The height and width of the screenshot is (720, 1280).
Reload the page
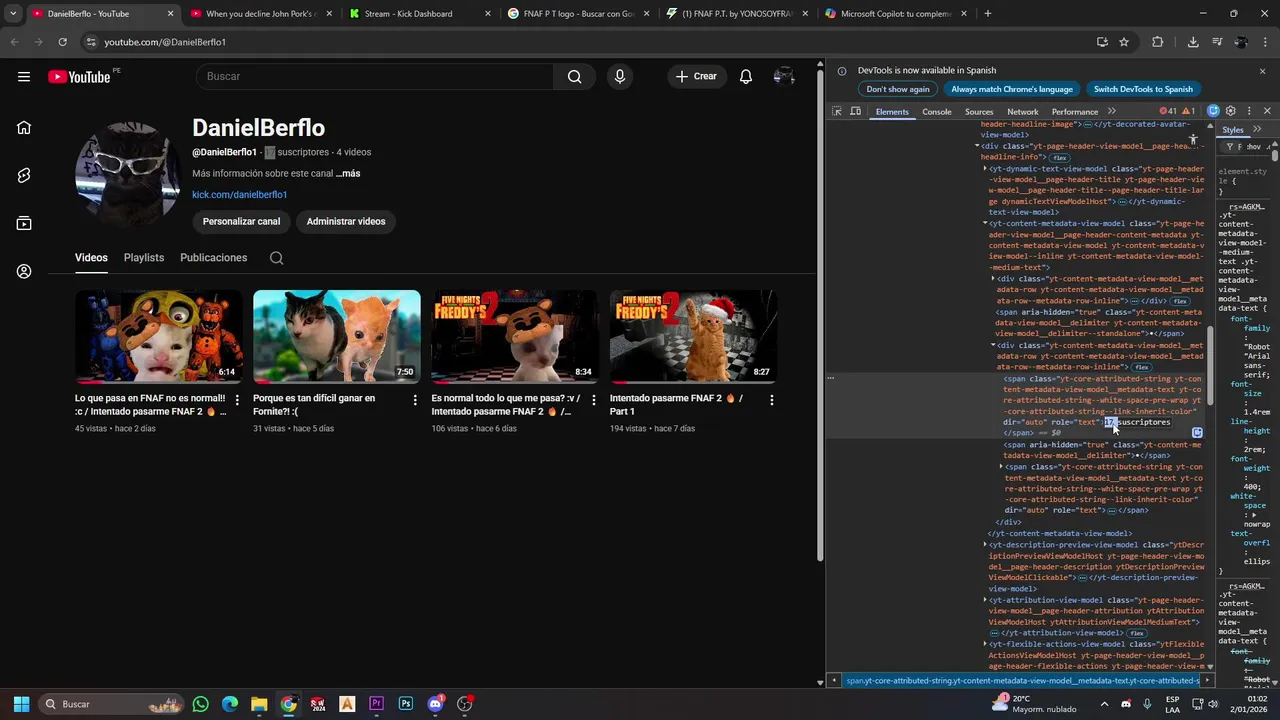click(63, 42)
